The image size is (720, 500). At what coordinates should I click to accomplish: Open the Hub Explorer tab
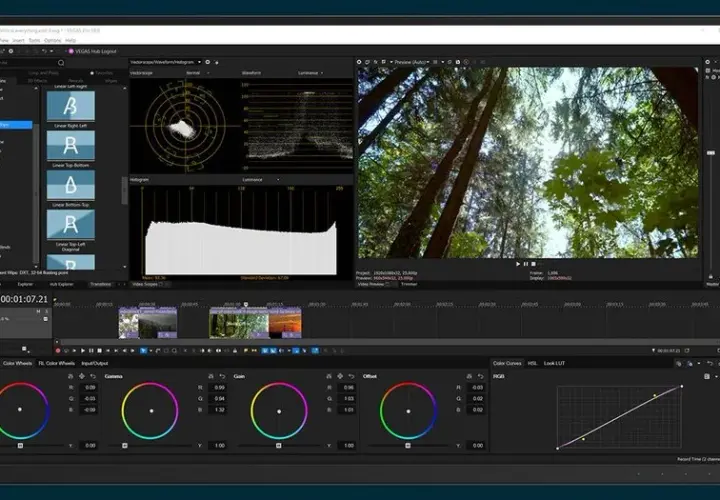tap(62, 284)
